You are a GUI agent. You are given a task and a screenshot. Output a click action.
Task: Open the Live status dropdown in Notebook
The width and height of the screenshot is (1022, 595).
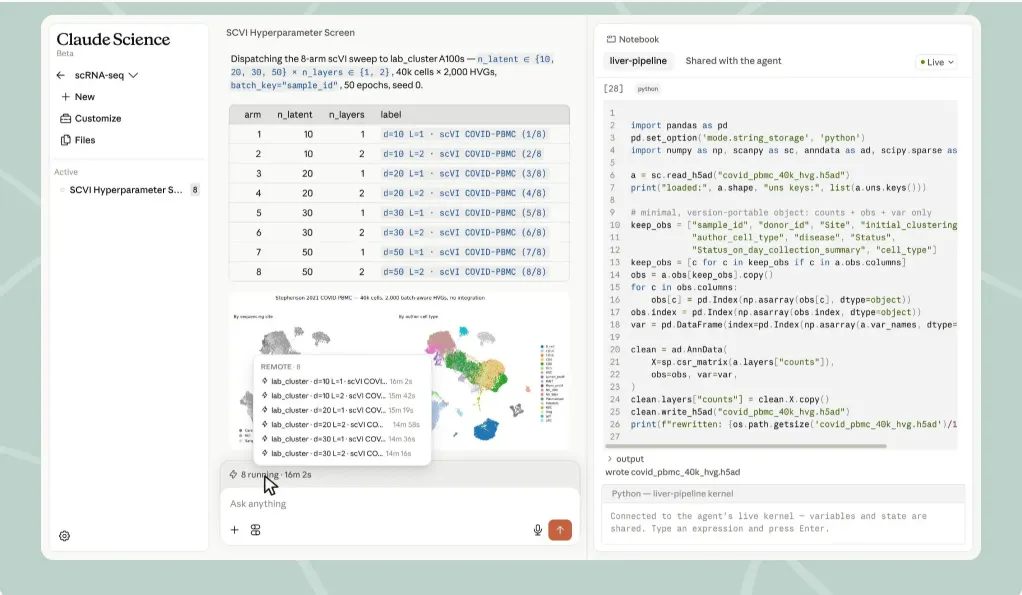pos(937,62)
